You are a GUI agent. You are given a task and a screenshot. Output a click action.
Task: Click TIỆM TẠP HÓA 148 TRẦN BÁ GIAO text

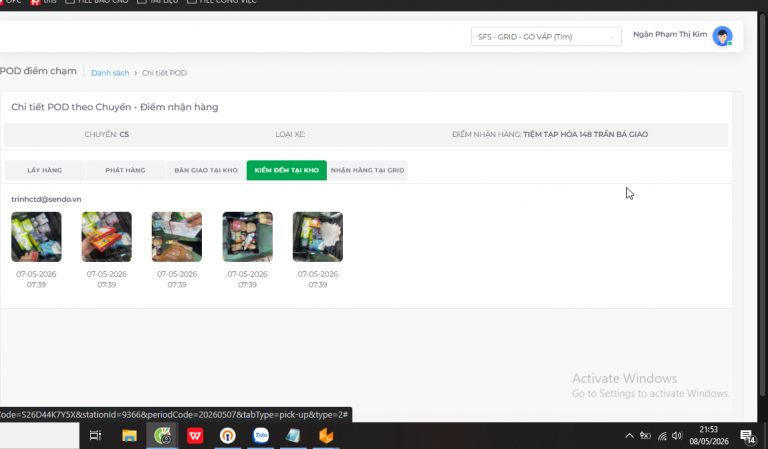585,134
